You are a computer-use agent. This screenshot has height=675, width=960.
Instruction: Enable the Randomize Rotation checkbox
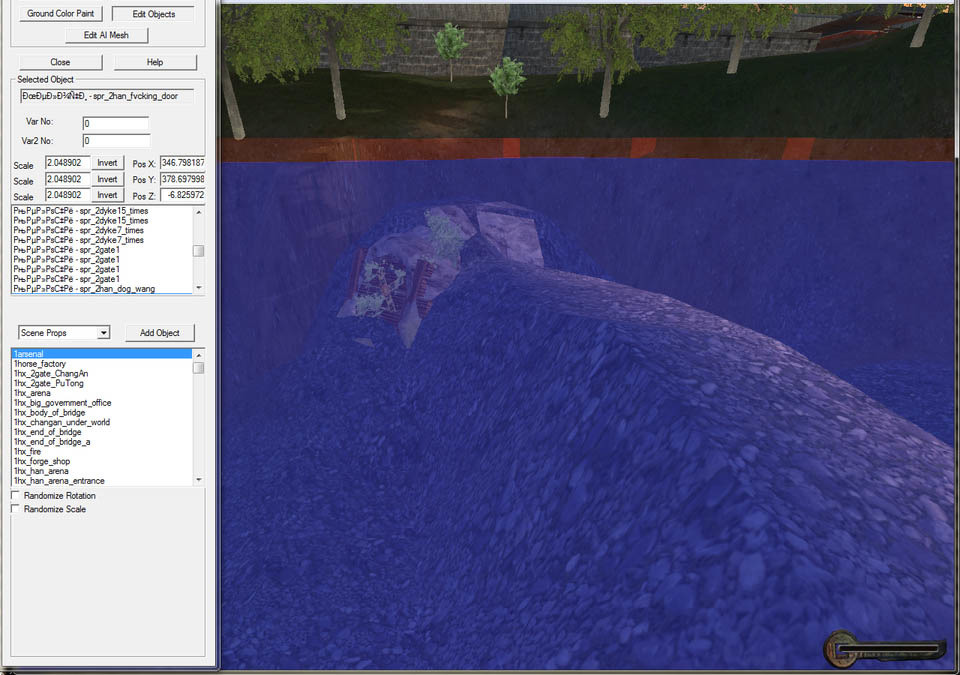[x=15, y=495]
